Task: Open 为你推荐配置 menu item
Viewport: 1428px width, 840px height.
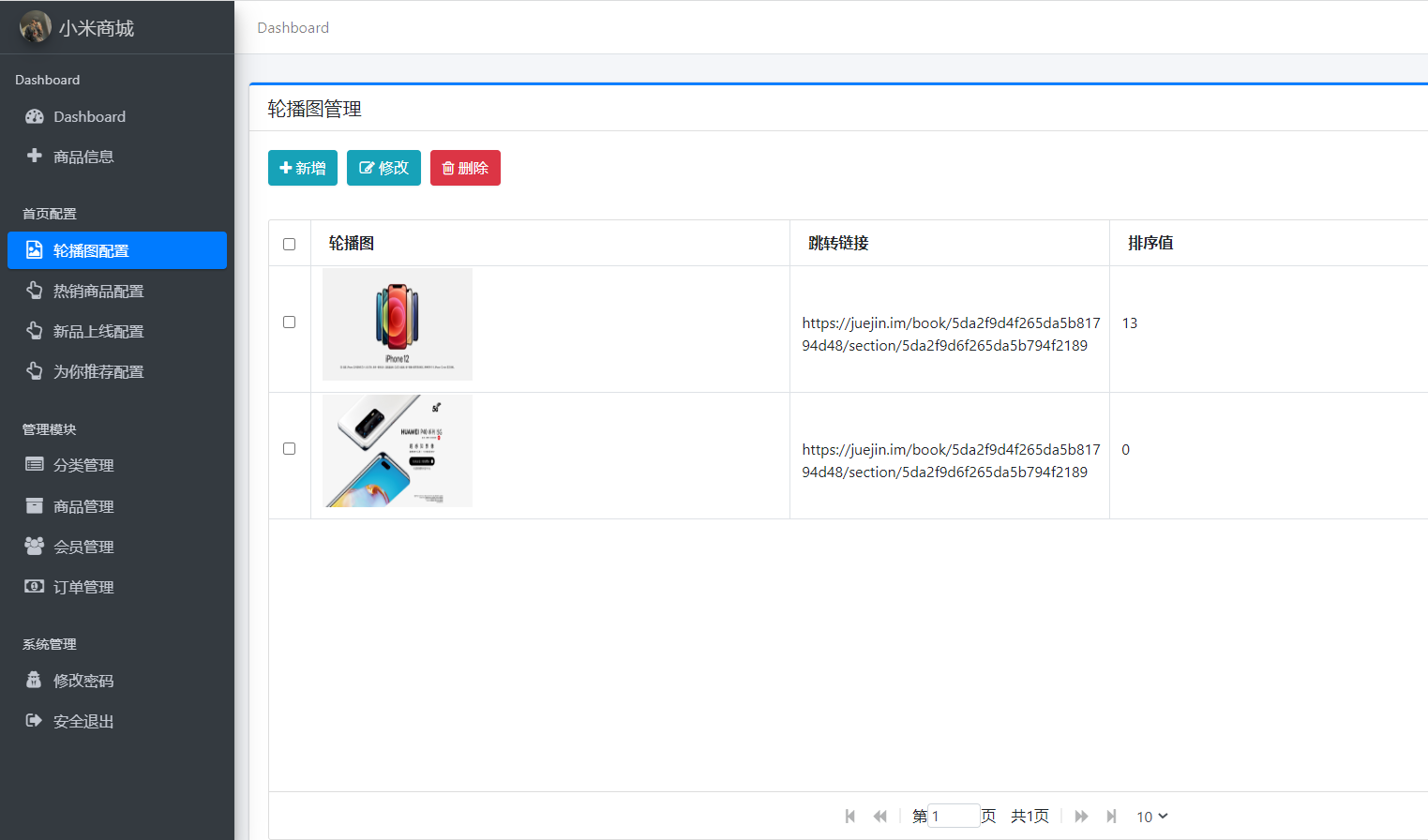Action: tap(117, 371)
